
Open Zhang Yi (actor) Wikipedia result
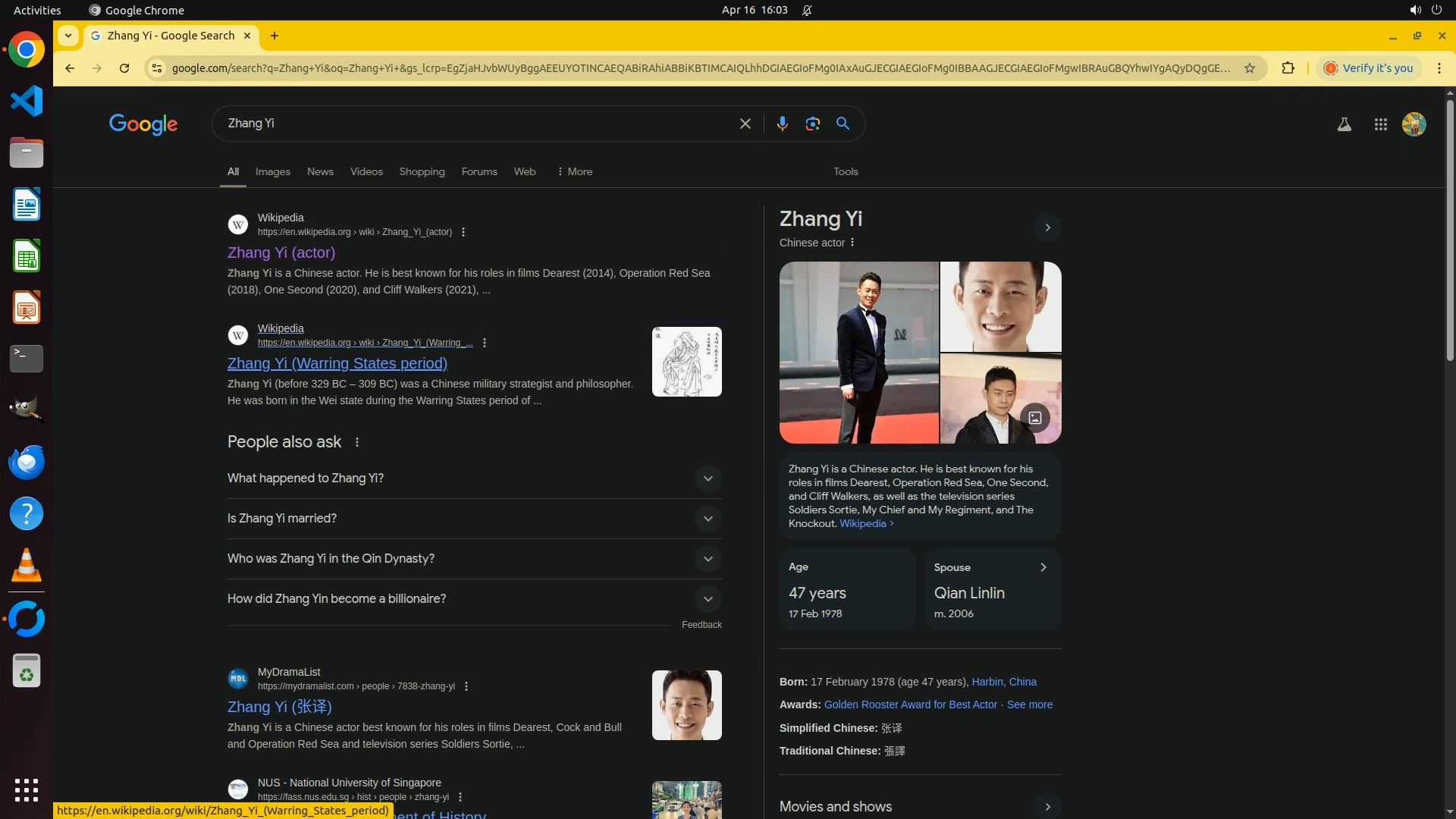click(281, 253)
